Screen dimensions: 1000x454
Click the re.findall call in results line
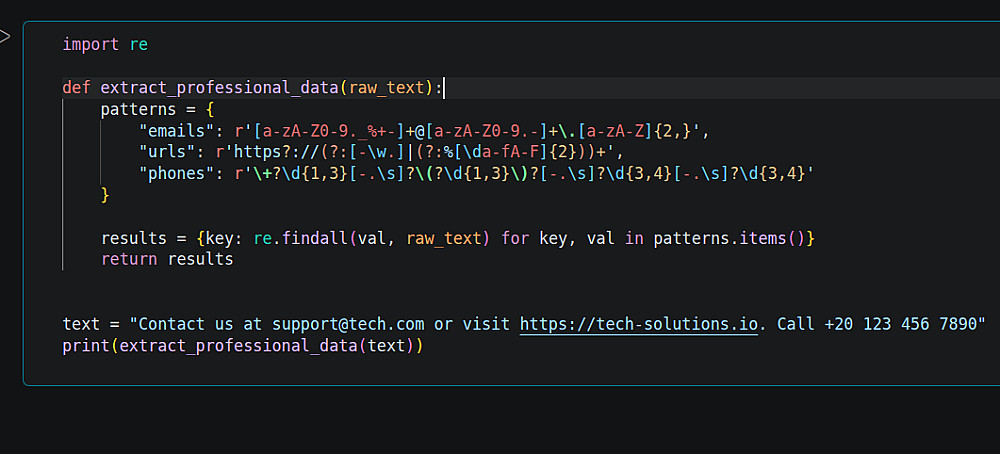[x=286, y=239]
